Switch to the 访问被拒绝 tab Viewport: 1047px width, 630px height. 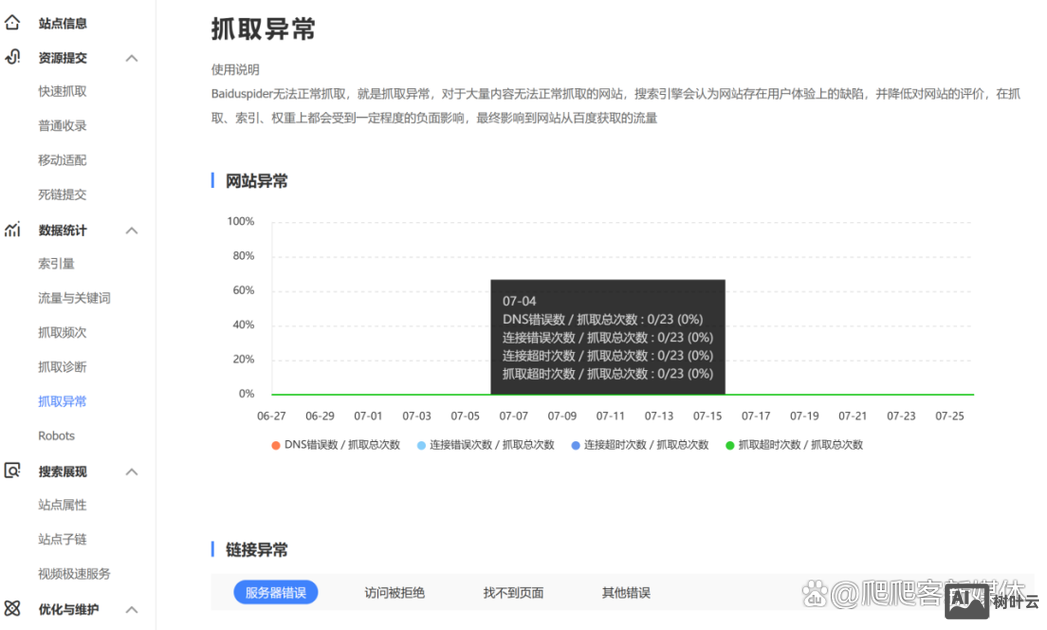(395, 592)
